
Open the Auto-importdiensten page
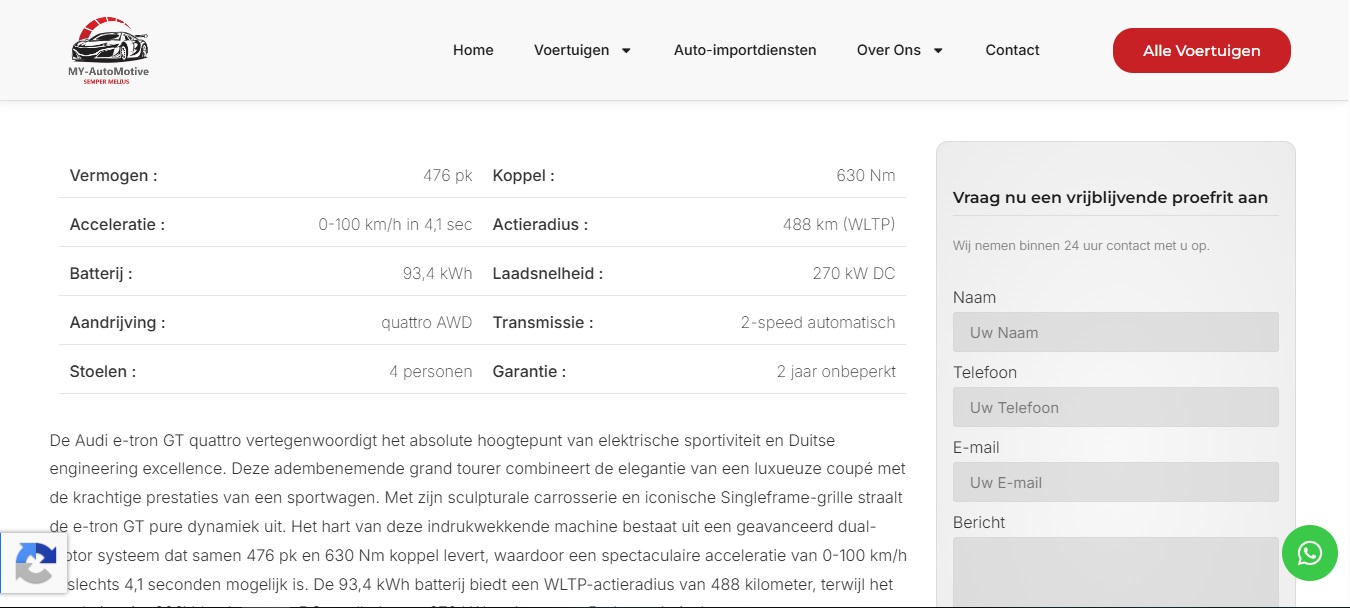[745, 50]
